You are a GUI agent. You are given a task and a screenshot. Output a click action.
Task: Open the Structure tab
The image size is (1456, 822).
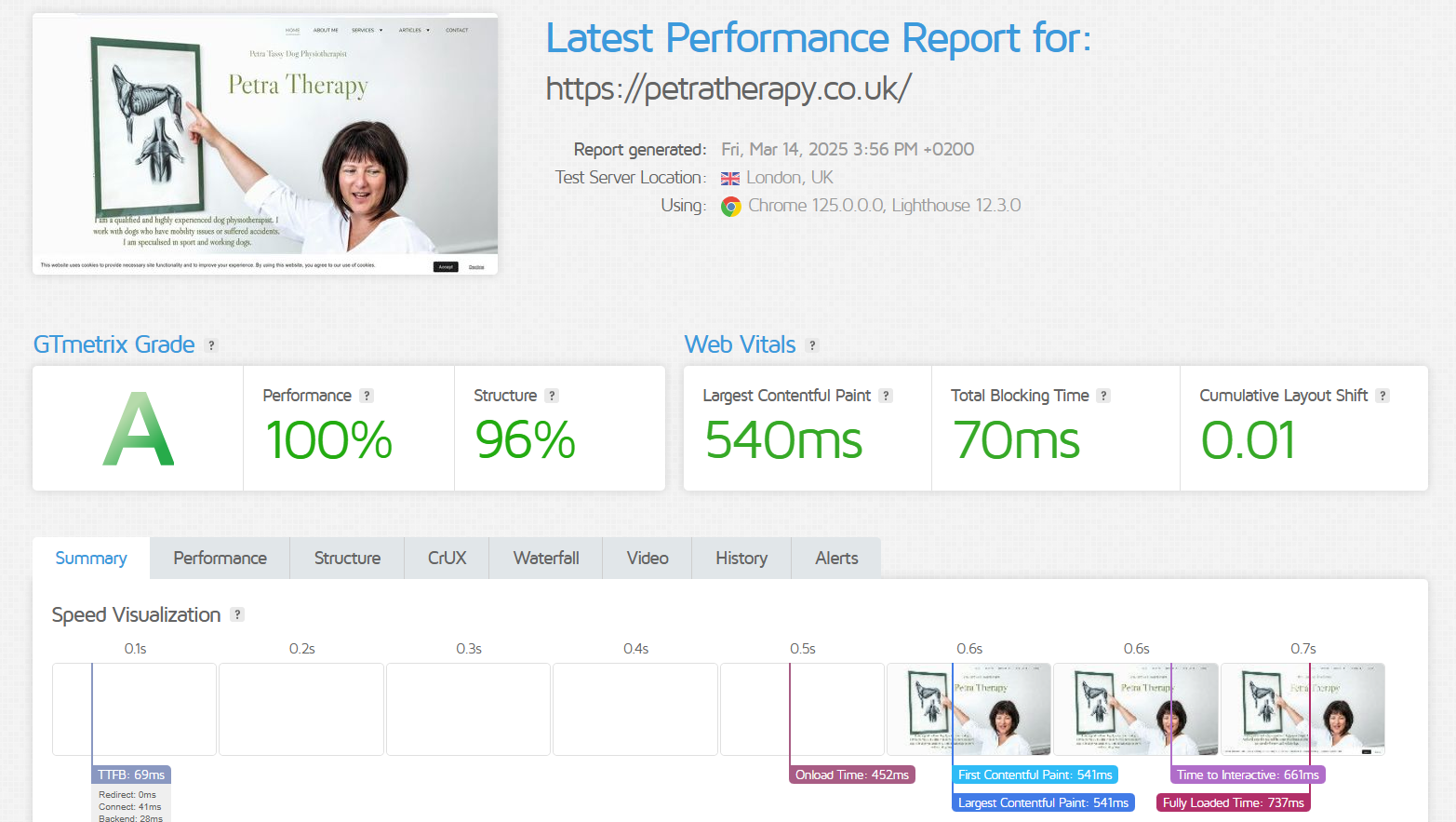point(347,558)
